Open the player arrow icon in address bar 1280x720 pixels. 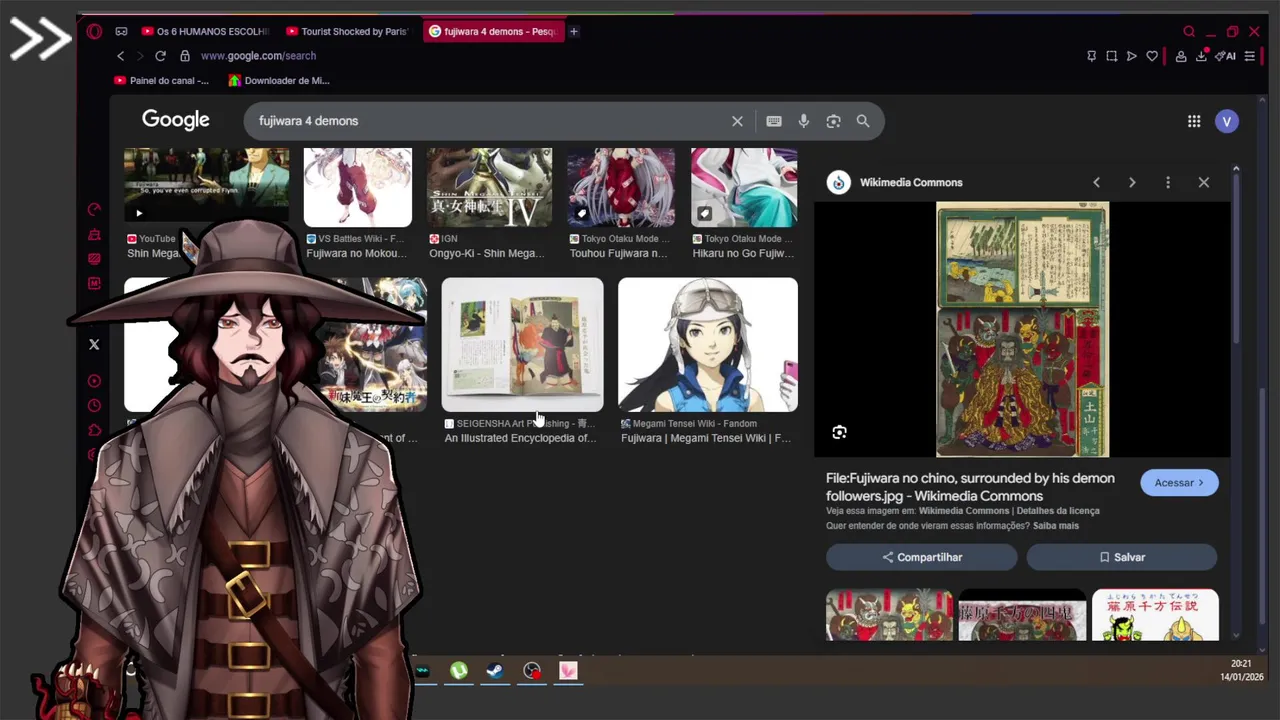click(1131, 56)
